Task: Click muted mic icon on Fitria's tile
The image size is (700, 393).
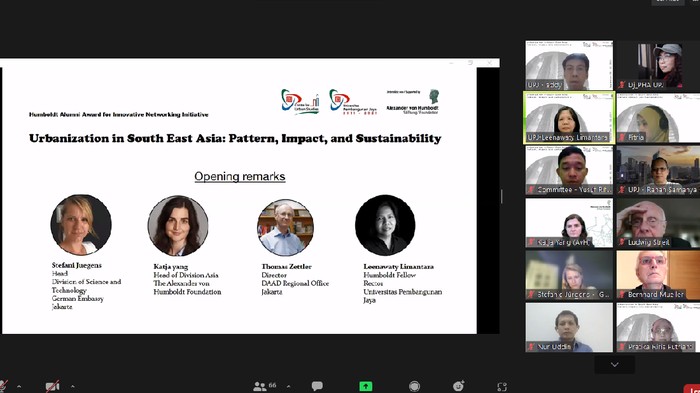Action: (622, 138)
